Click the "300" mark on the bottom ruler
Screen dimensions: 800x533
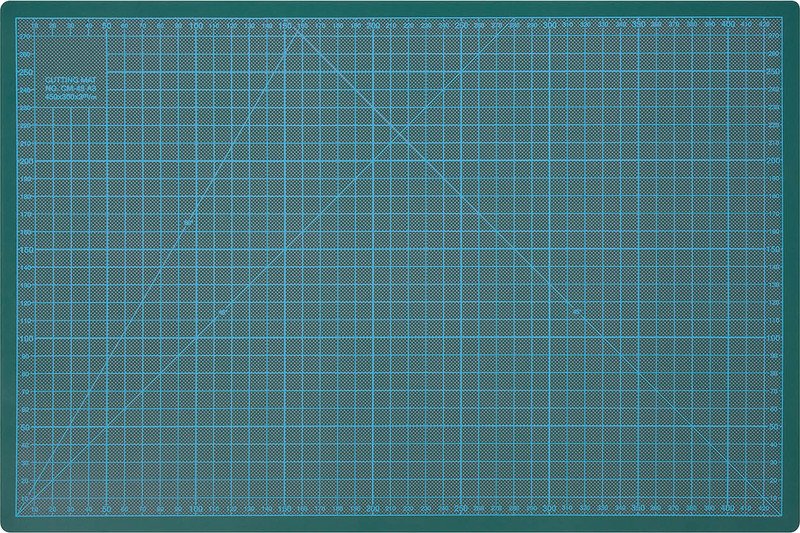[x=549, y=509]
